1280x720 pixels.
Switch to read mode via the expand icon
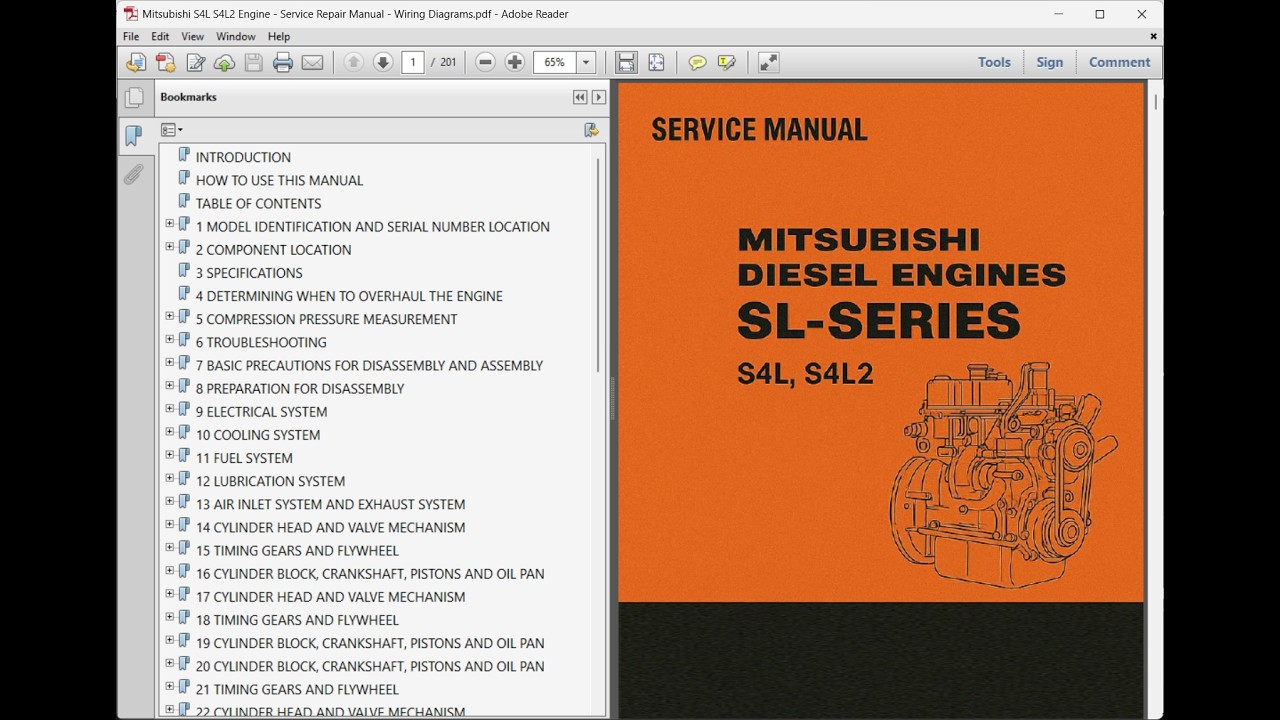coord(768,62)
